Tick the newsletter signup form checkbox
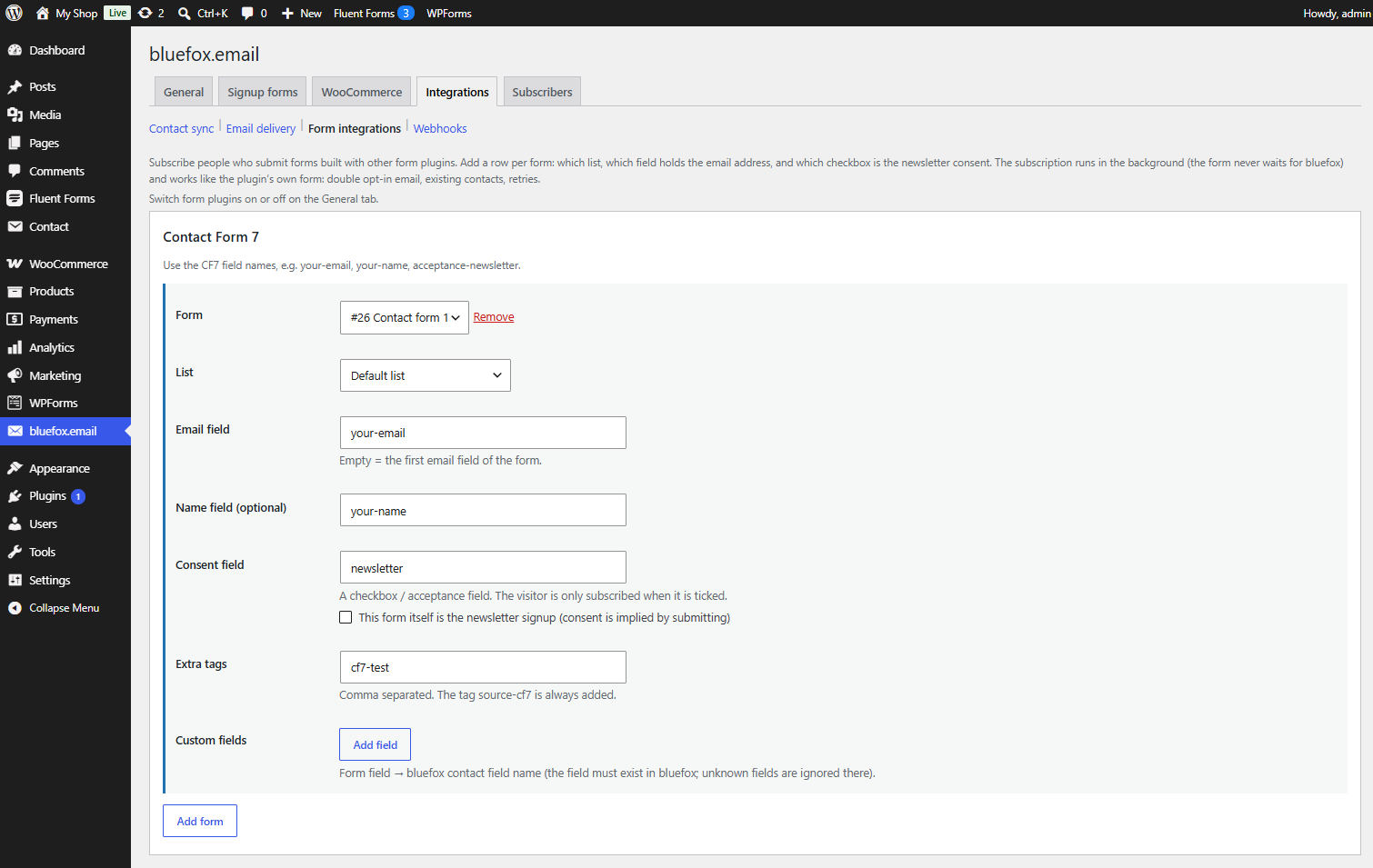The width and height of the screenshot is (1373, 868). tap(346, 617)
